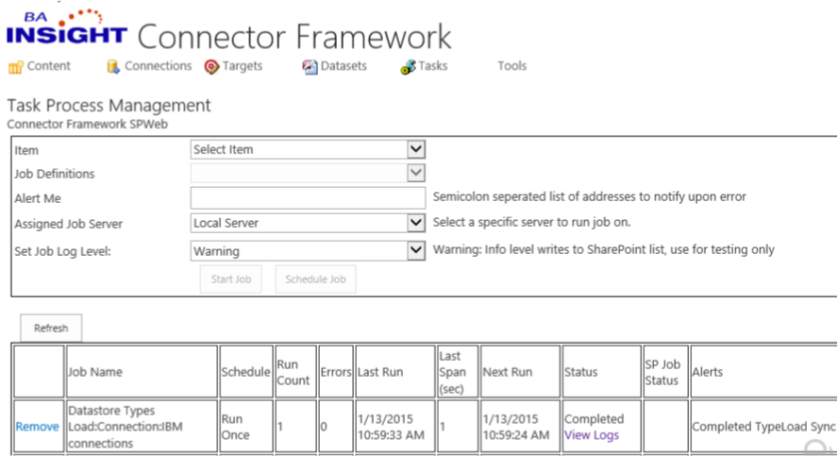The image size is (838, 456).
Task: Click the Alert Me text field
Action: [x=308, y=198]
